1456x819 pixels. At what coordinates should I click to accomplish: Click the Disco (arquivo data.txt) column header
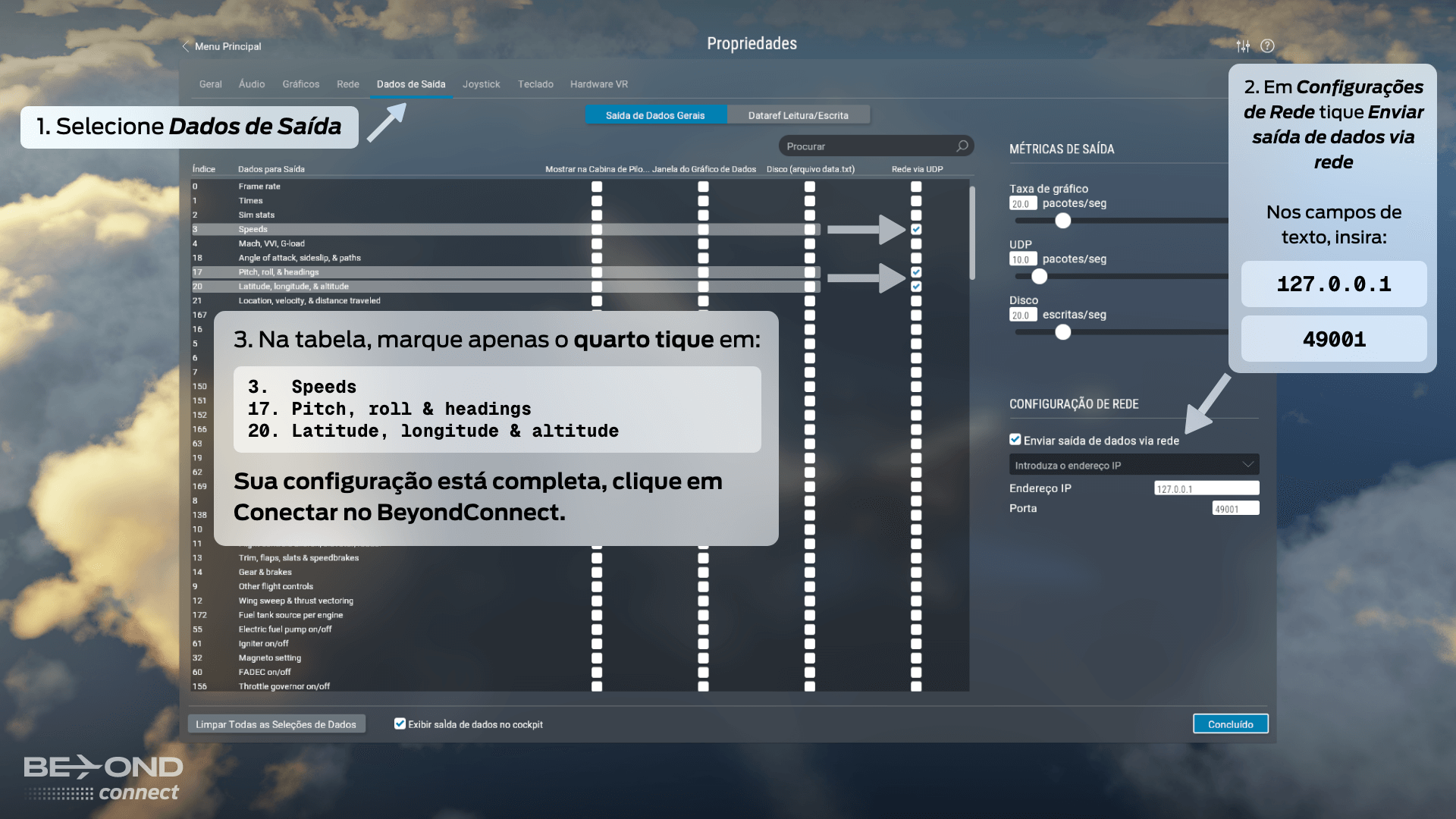(811, 169)
